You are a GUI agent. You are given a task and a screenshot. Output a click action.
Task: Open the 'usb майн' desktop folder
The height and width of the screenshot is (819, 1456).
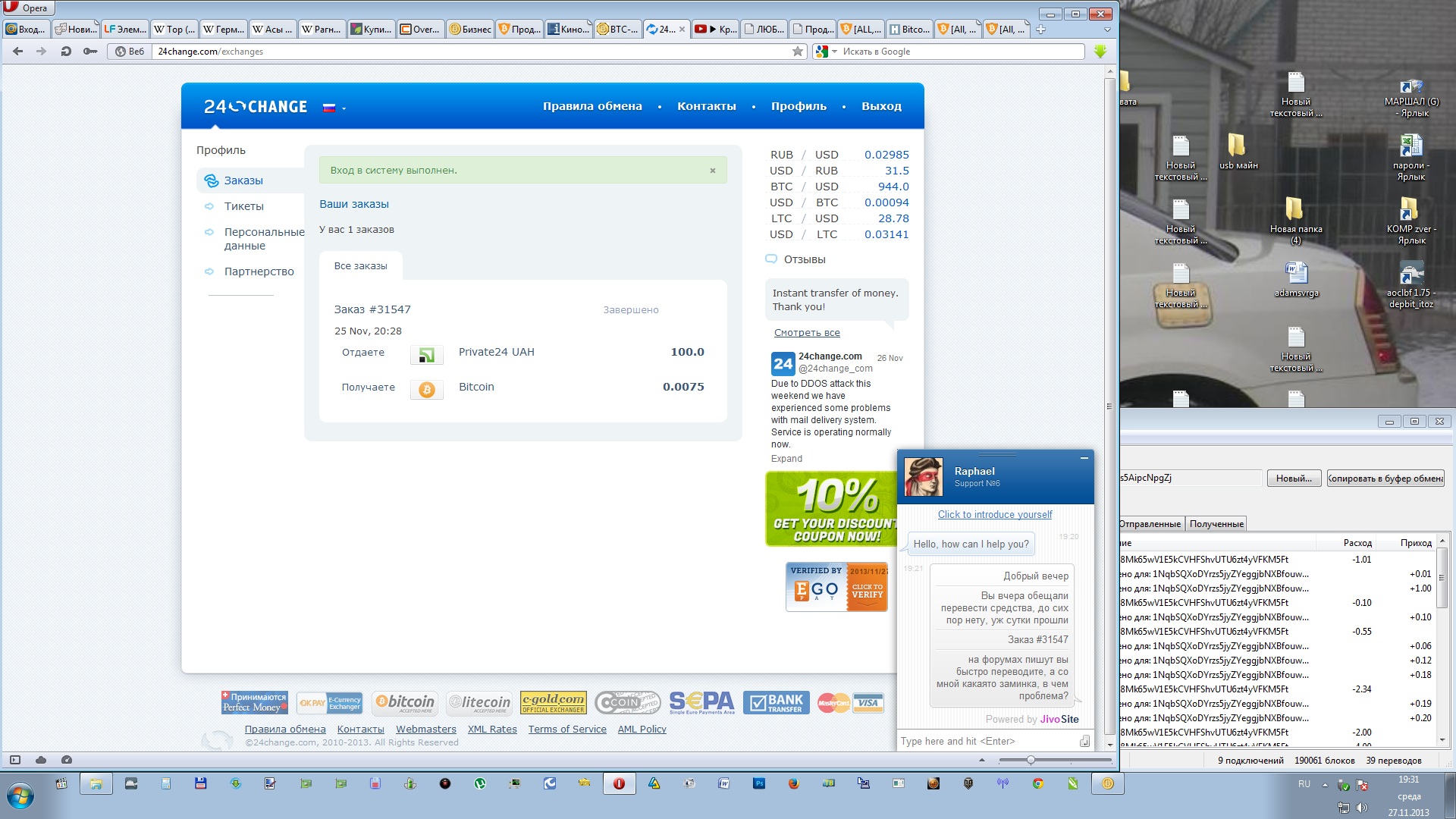click(x=1238, y=151)
